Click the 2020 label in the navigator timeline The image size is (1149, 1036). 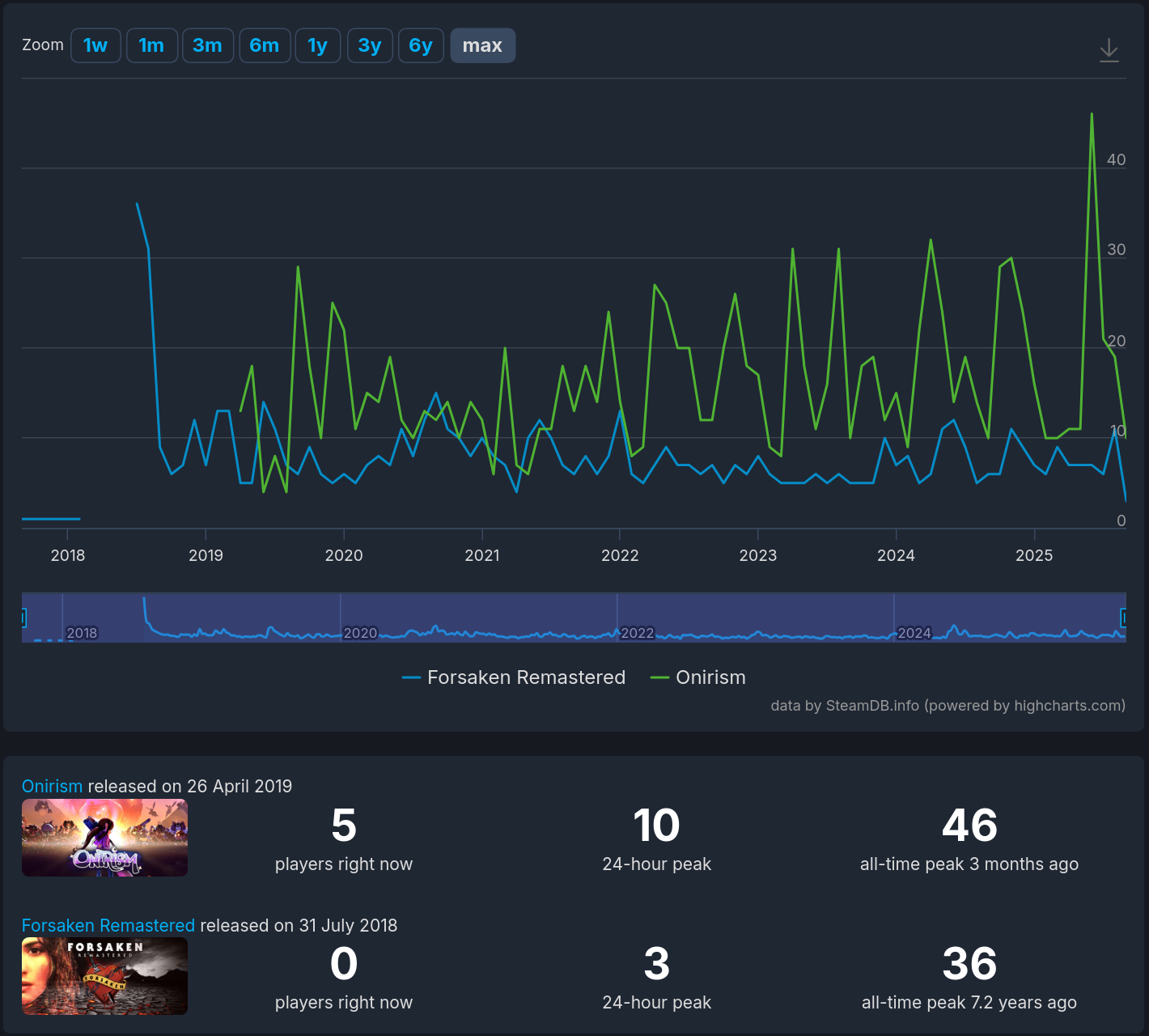360,633
